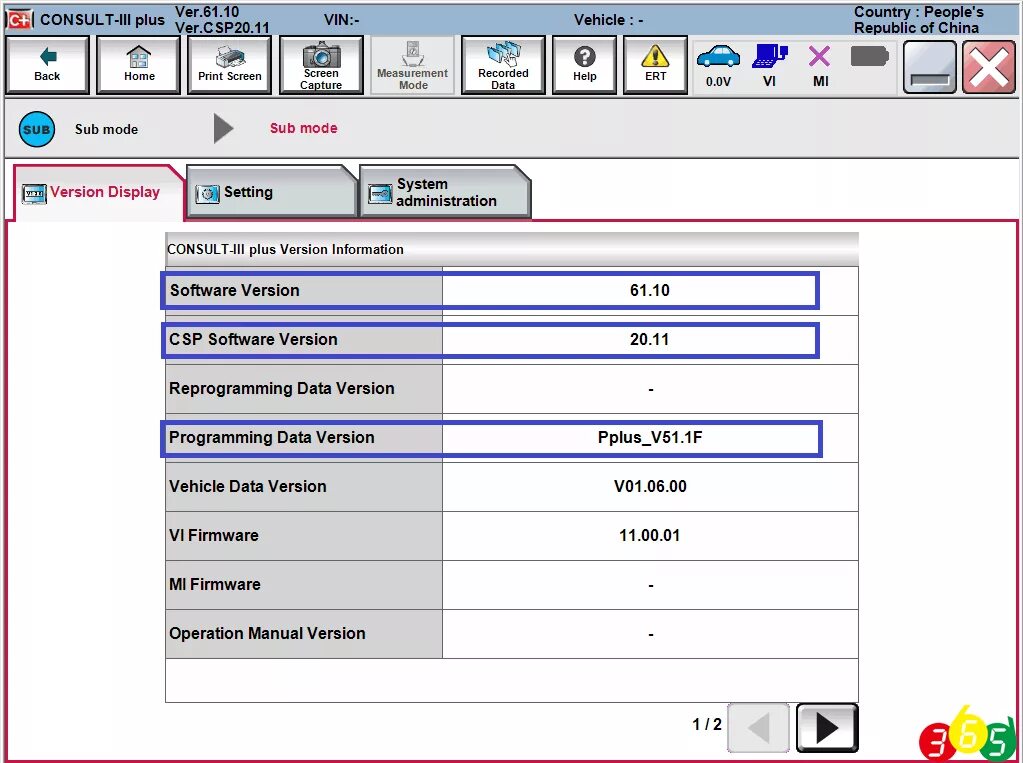Click the Software Version label
1023x763 pixels.
pos(234,290)
